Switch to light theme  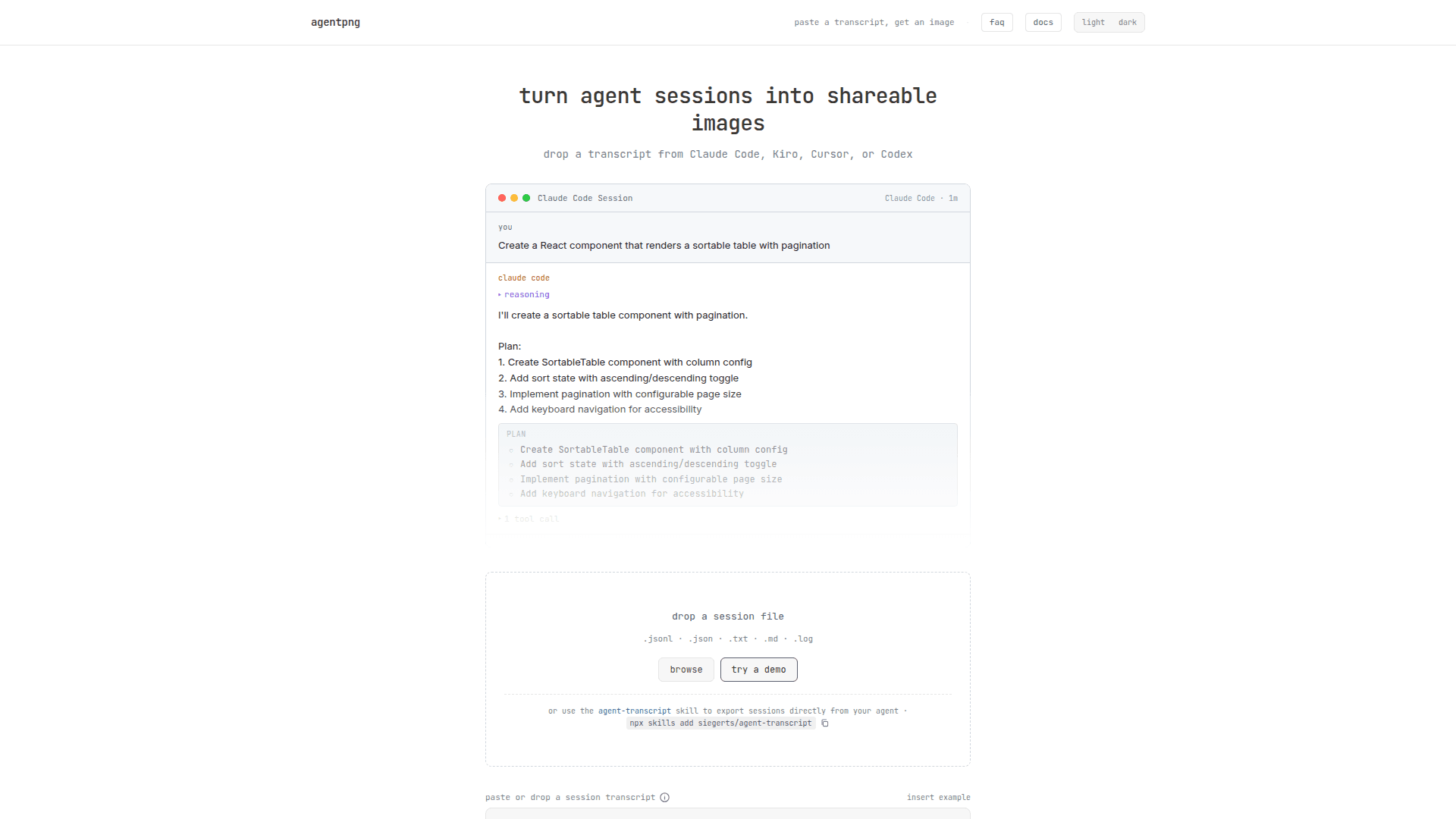pyautogui.click(x=1093, y=23)
